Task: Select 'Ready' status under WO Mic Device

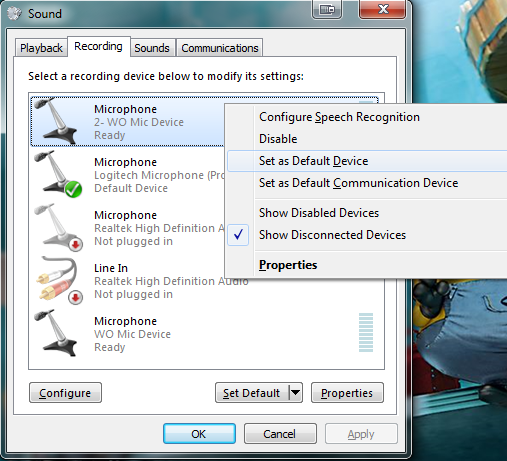Action: 110,347
